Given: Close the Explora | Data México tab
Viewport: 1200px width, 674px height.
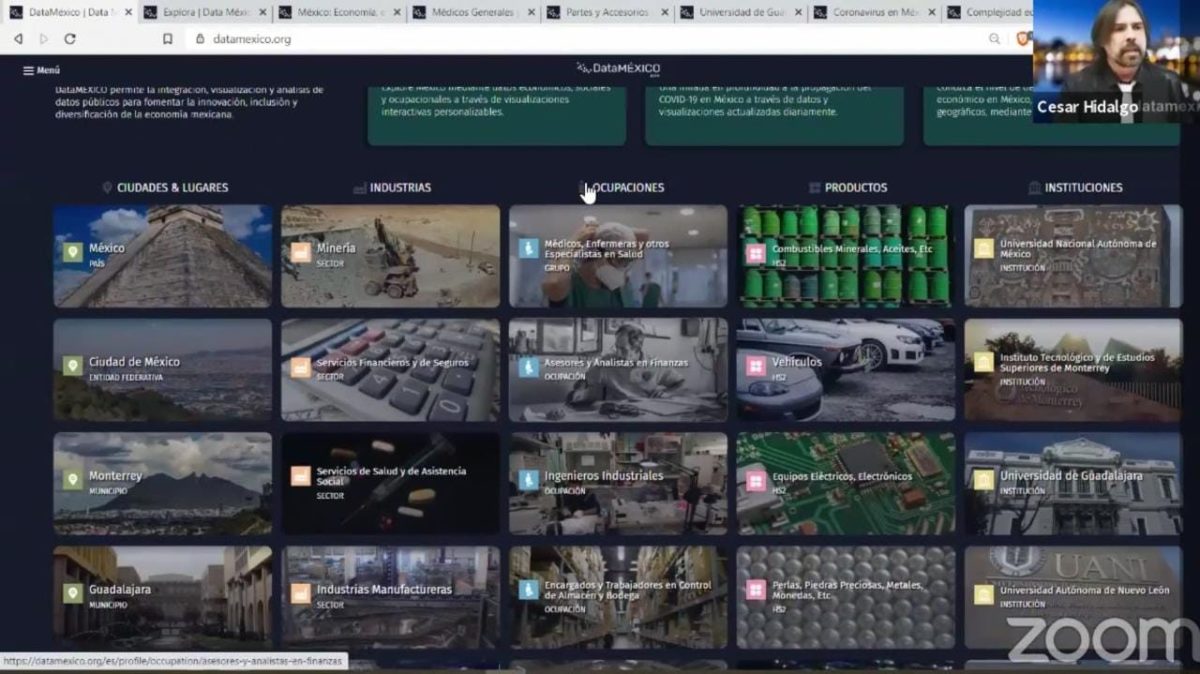Looking at the screenshot, I should [263, 12].
